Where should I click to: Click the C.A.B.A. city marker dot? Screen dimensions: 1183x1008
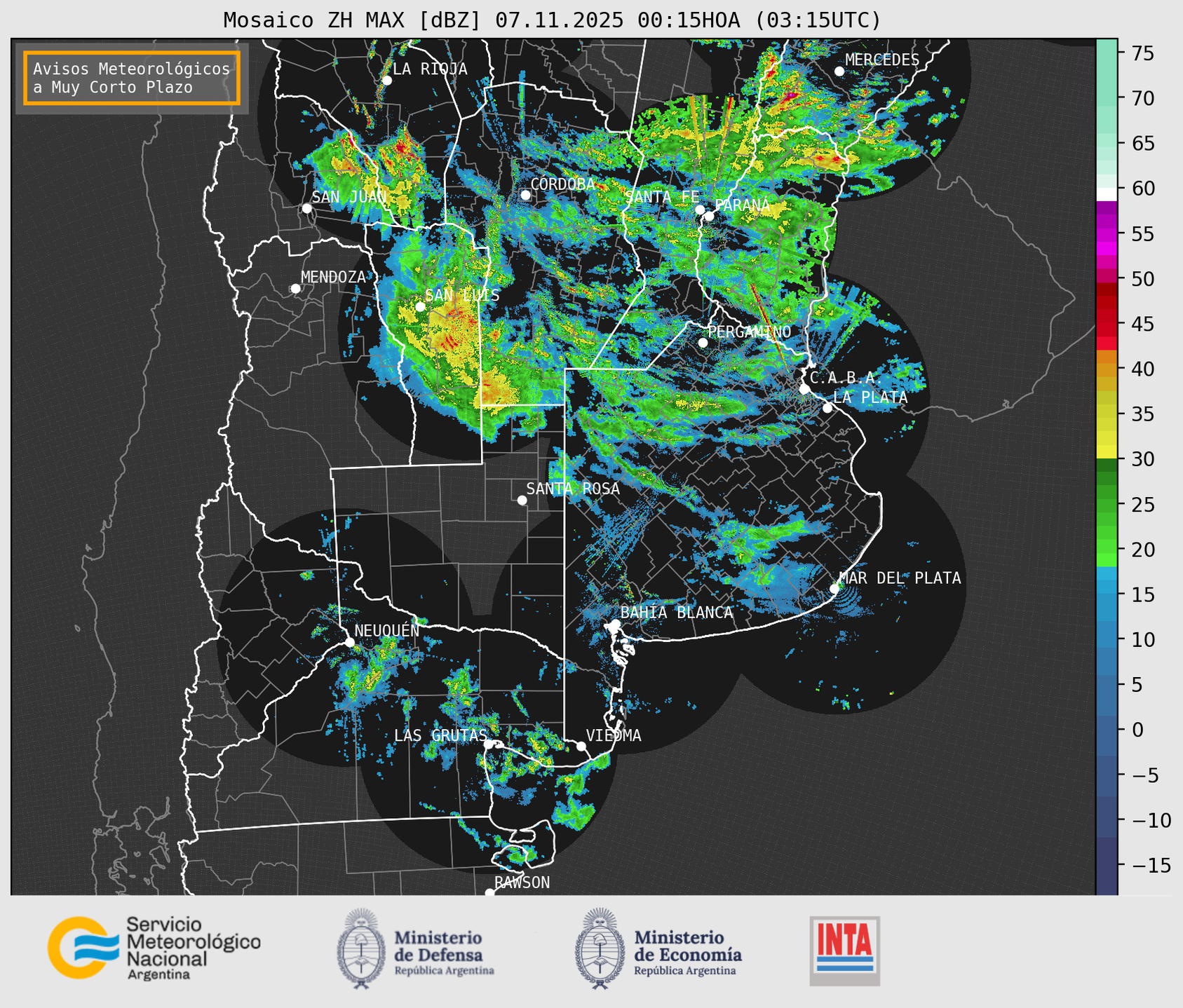(804, 389)
